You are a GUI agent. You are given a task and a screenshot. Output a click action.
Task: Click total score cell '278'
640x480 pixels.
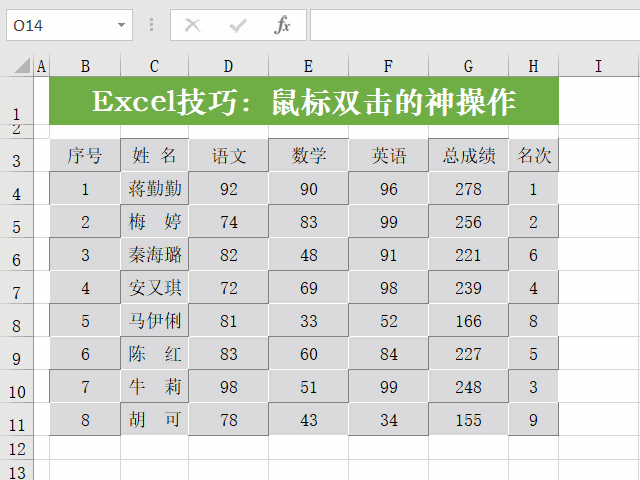click(468, 188)
